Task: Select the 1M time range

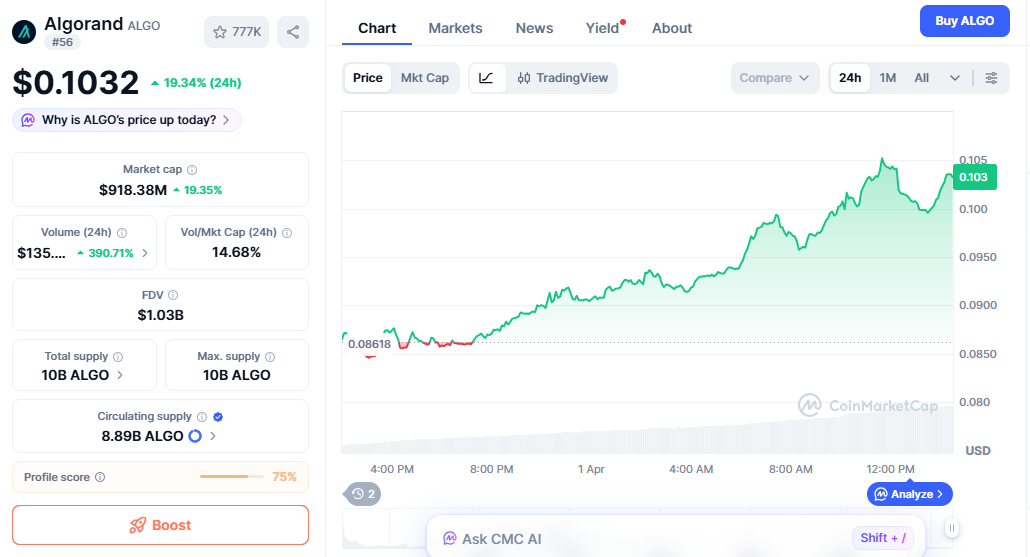Action: [888, 78]
